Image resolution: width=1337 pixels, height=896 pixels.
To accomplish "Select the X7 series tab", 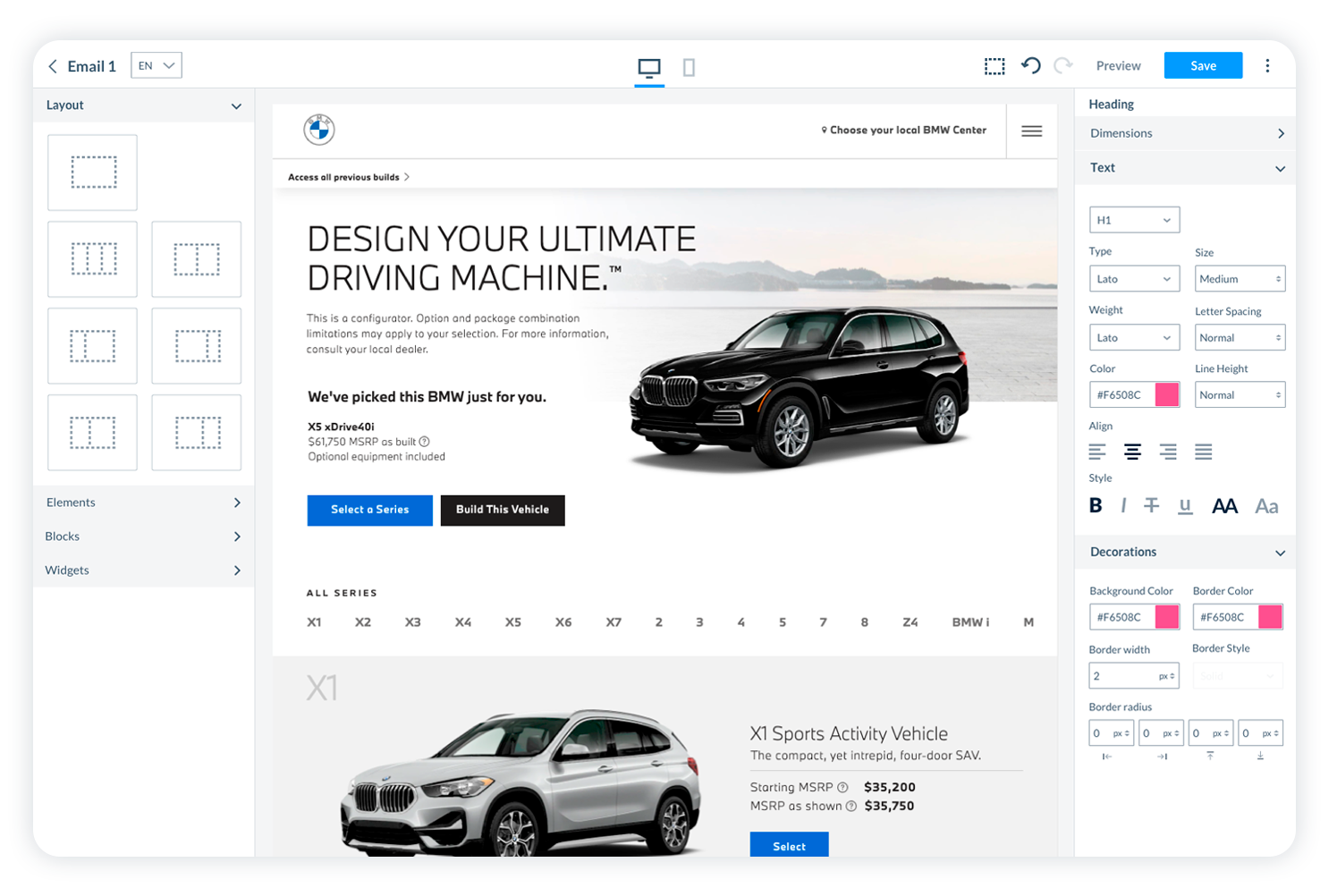I will point(613,622).
